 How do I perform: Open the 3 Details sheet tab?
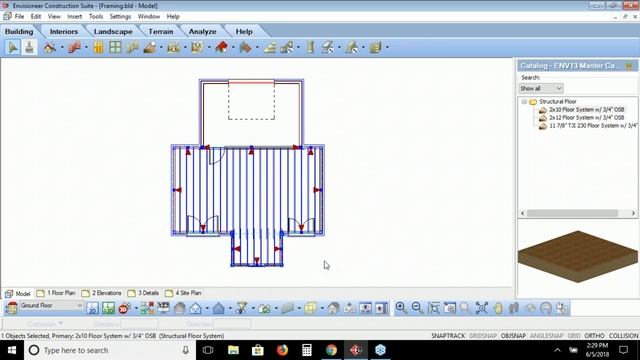point(143,293)
